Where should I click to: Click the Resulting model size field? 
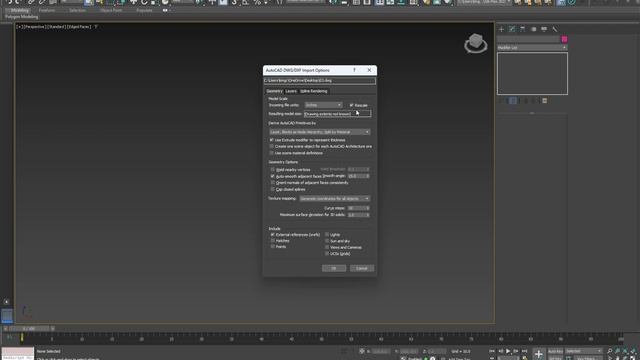(338, 114)
